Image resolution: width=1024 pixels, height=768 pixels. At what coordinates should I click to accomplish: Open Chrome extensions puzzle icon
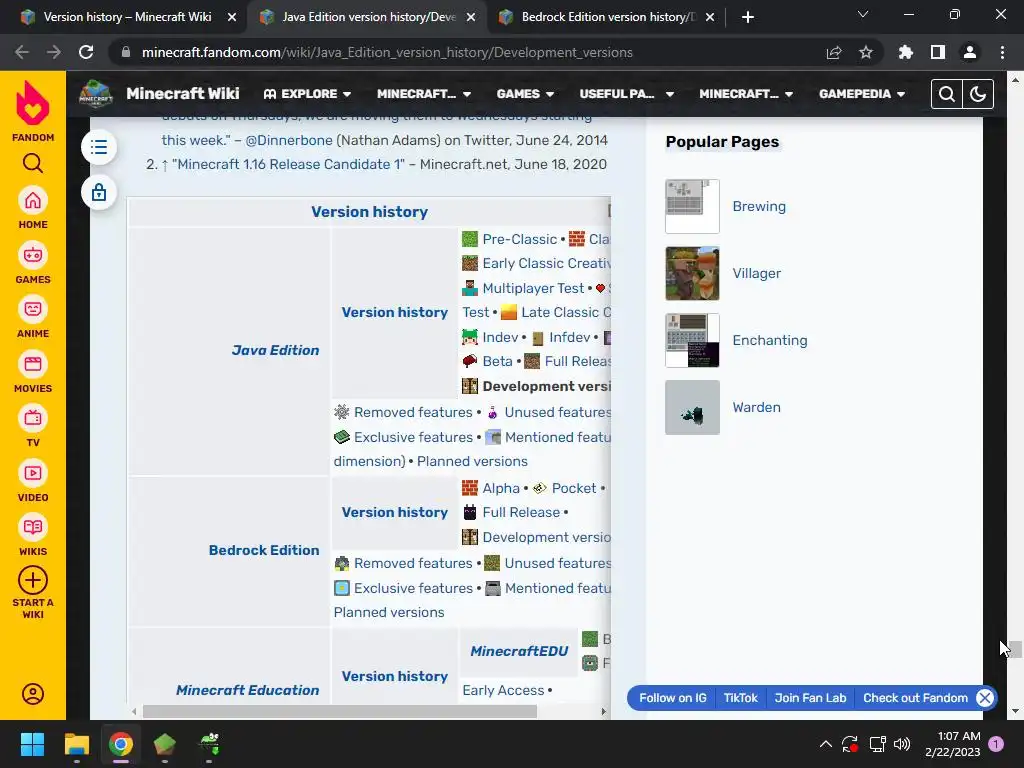906,52
